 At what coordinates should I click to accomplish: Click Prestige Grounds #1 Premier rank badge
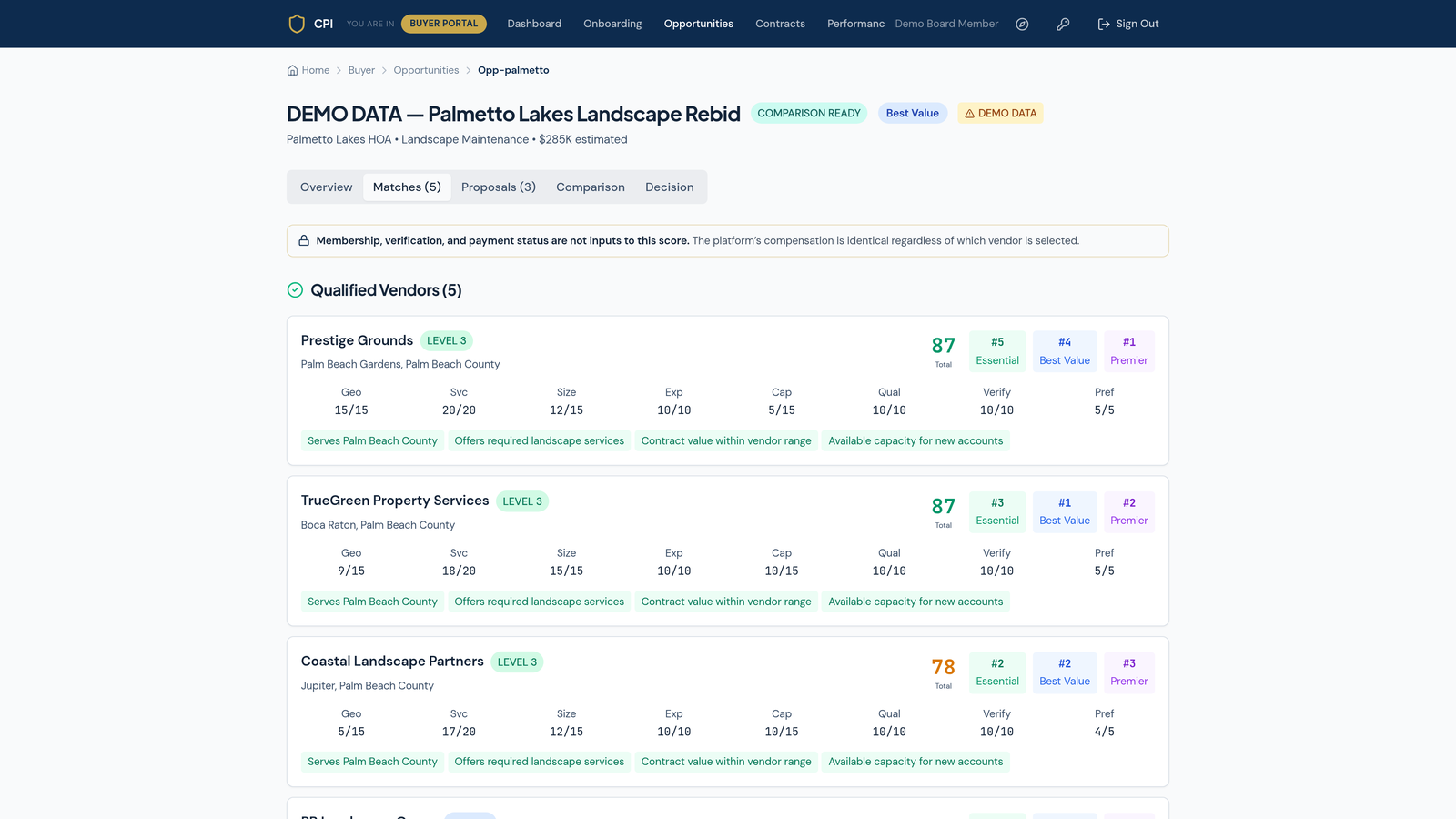coord(1129,351)
